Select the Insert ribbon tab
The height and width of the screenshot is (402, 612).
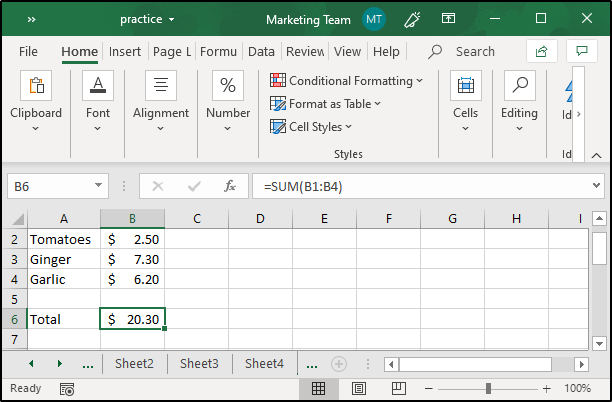125,52
